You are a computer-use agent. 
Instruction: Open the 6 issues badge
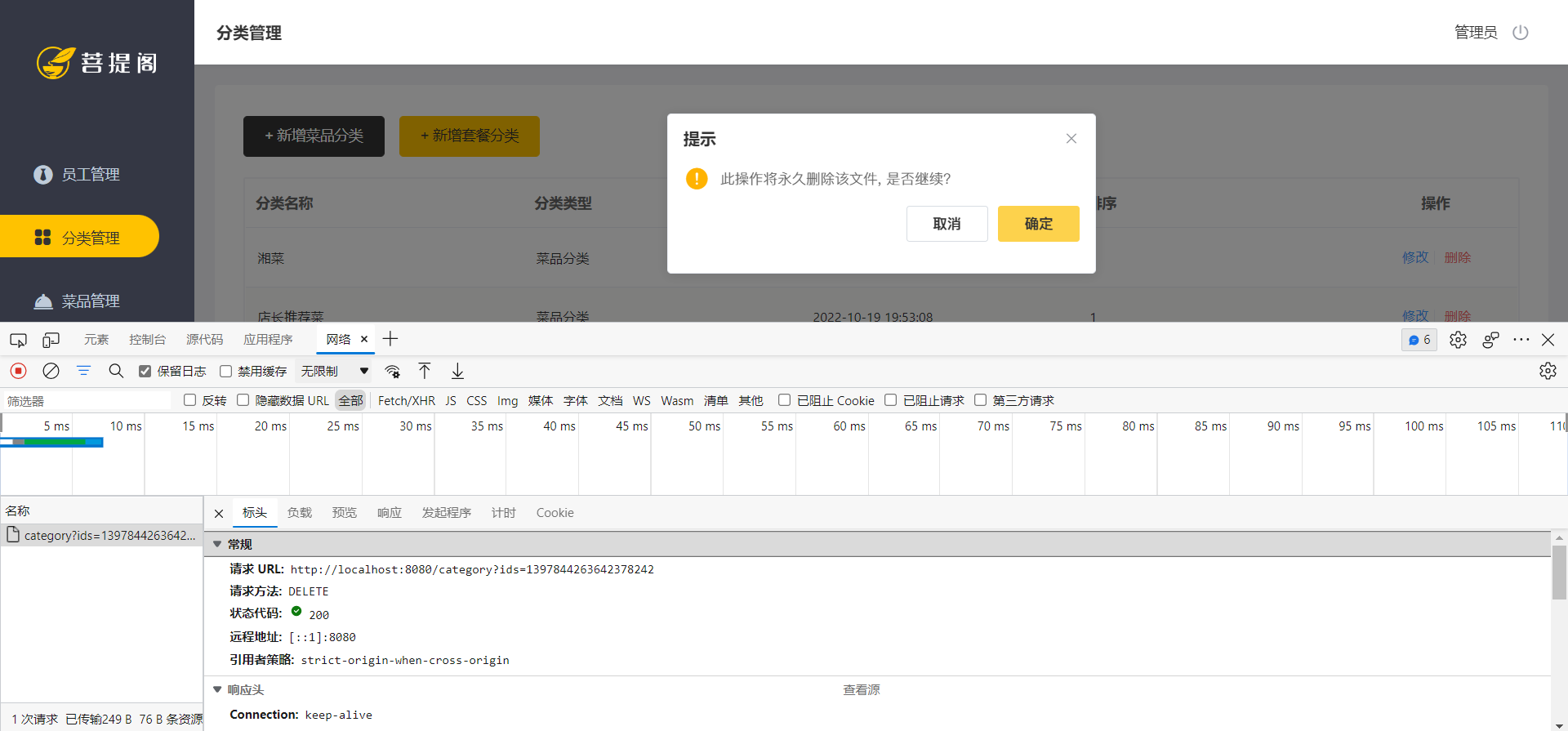(x=1419, y=340)
